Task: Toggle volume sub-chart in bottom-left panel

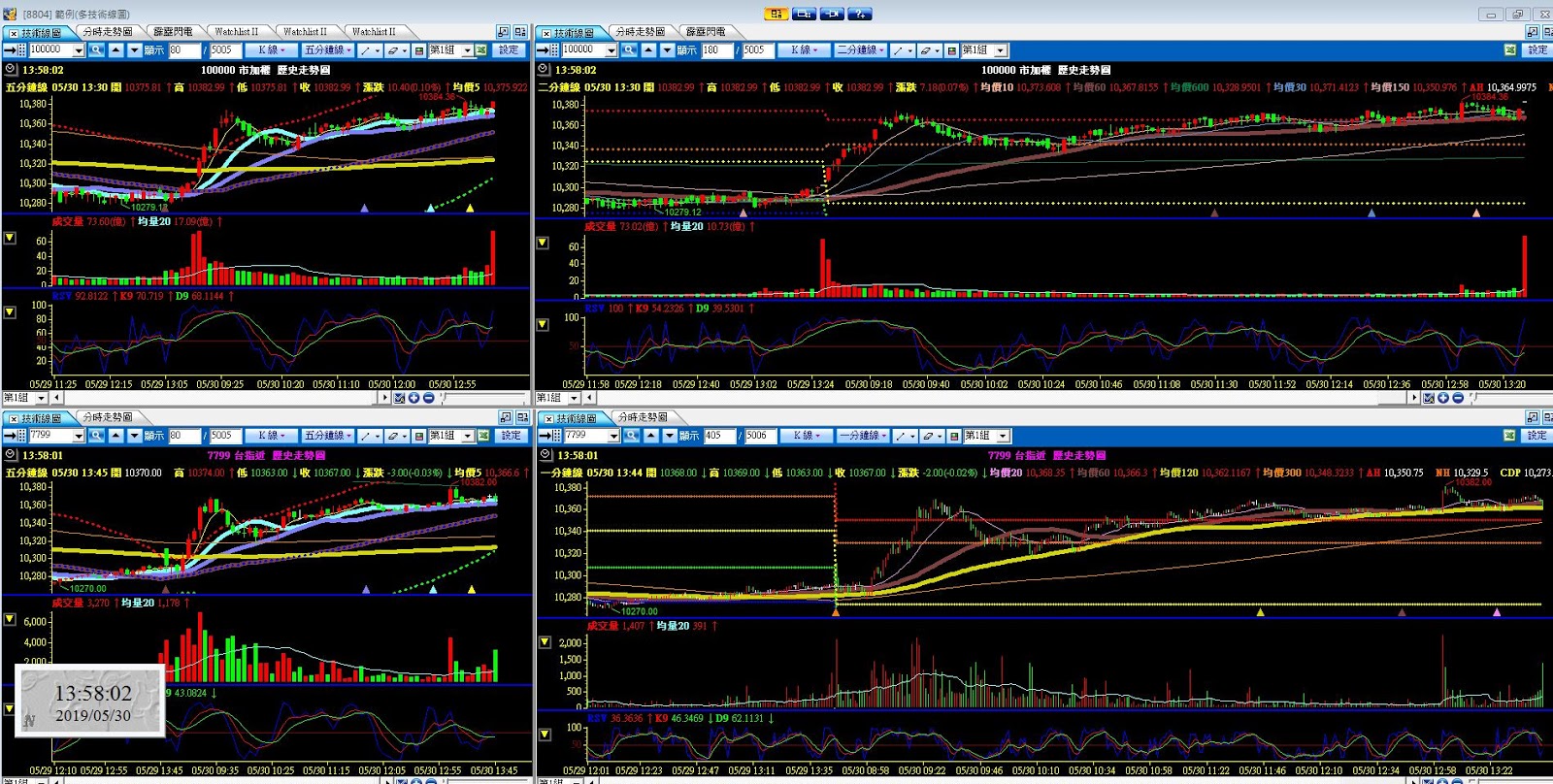Action: point(10,619)
